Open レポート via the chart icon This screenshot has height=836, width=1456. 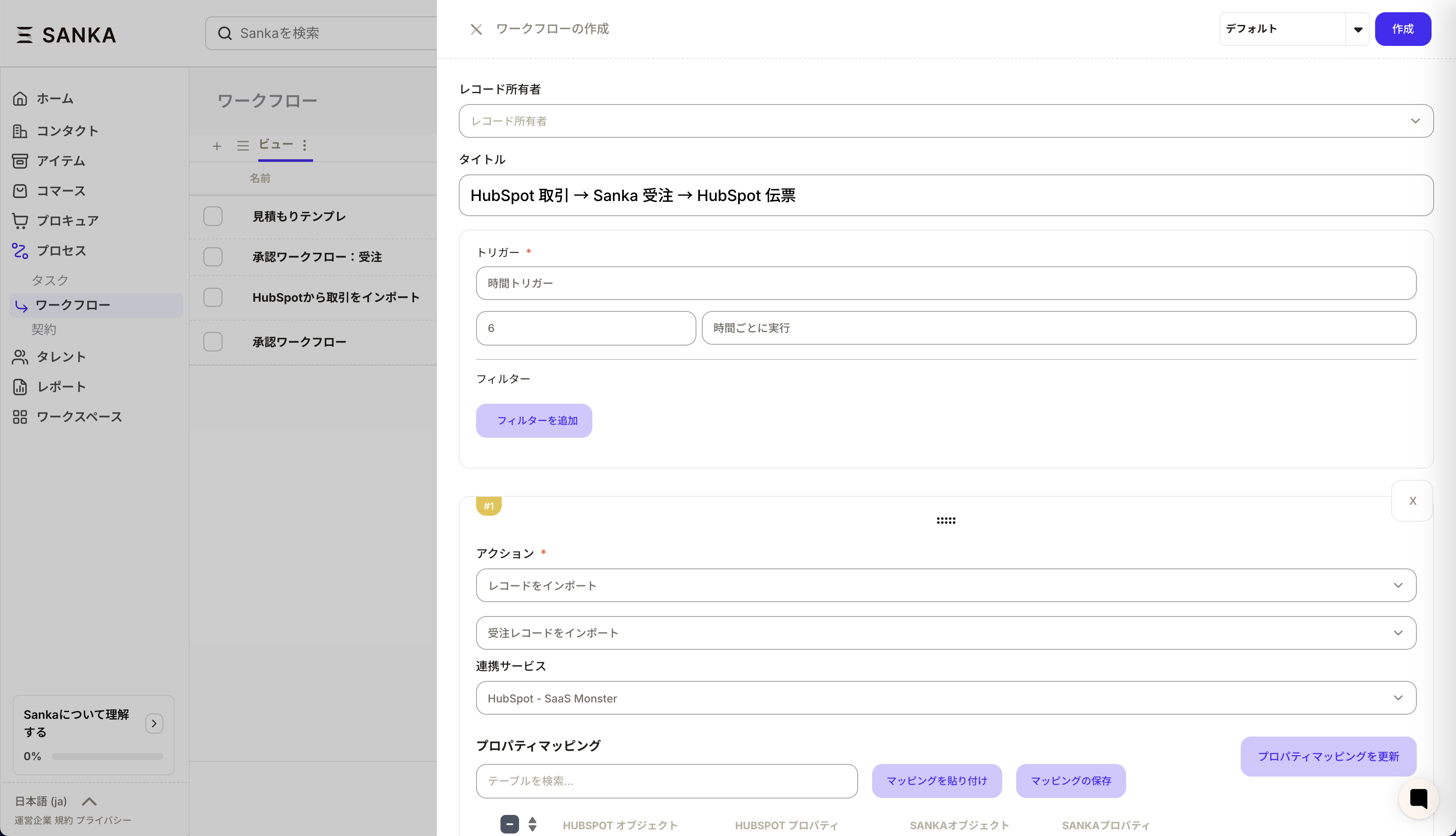pos(20,386)
